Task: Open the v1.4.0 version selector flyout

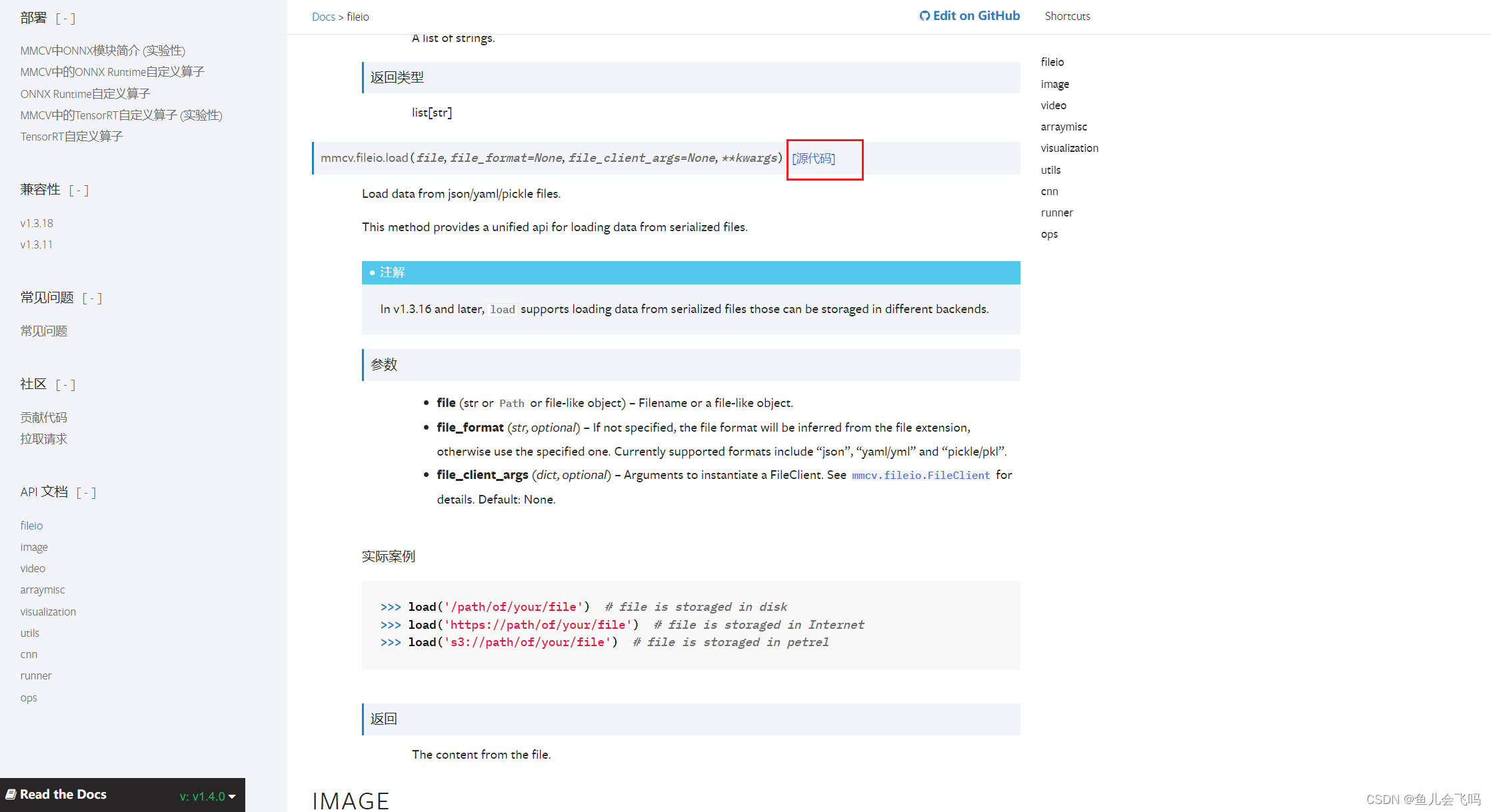Action: coord(207,794)
